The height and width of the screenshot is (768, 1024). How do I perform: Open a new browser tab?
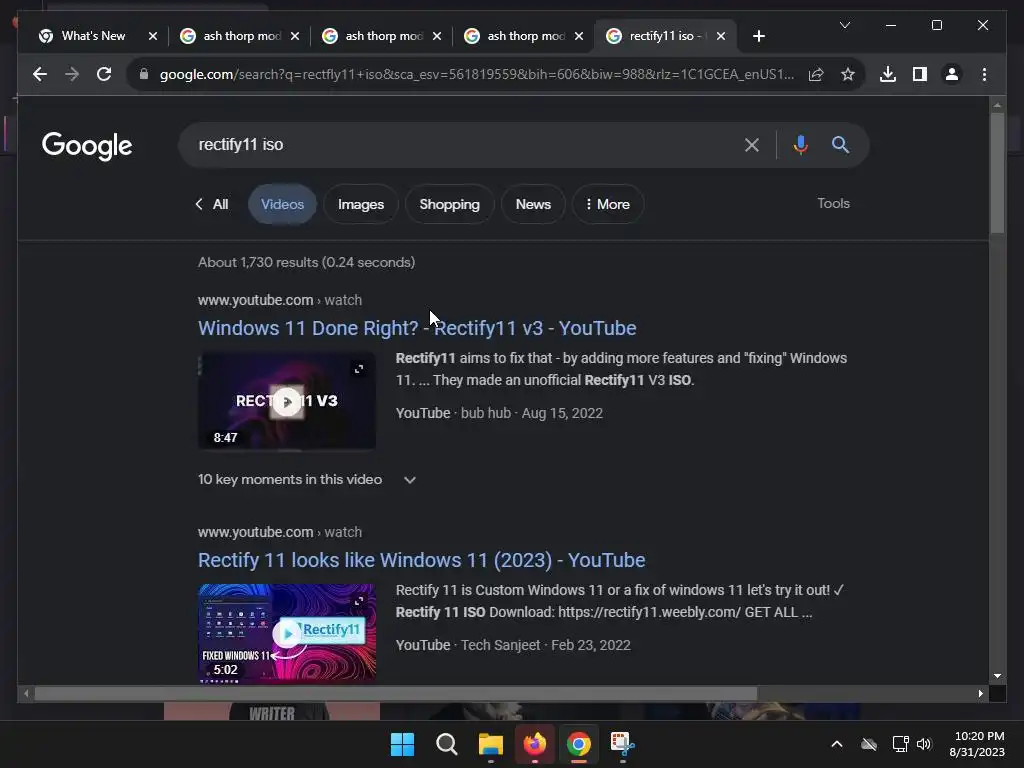coord(758,36)
